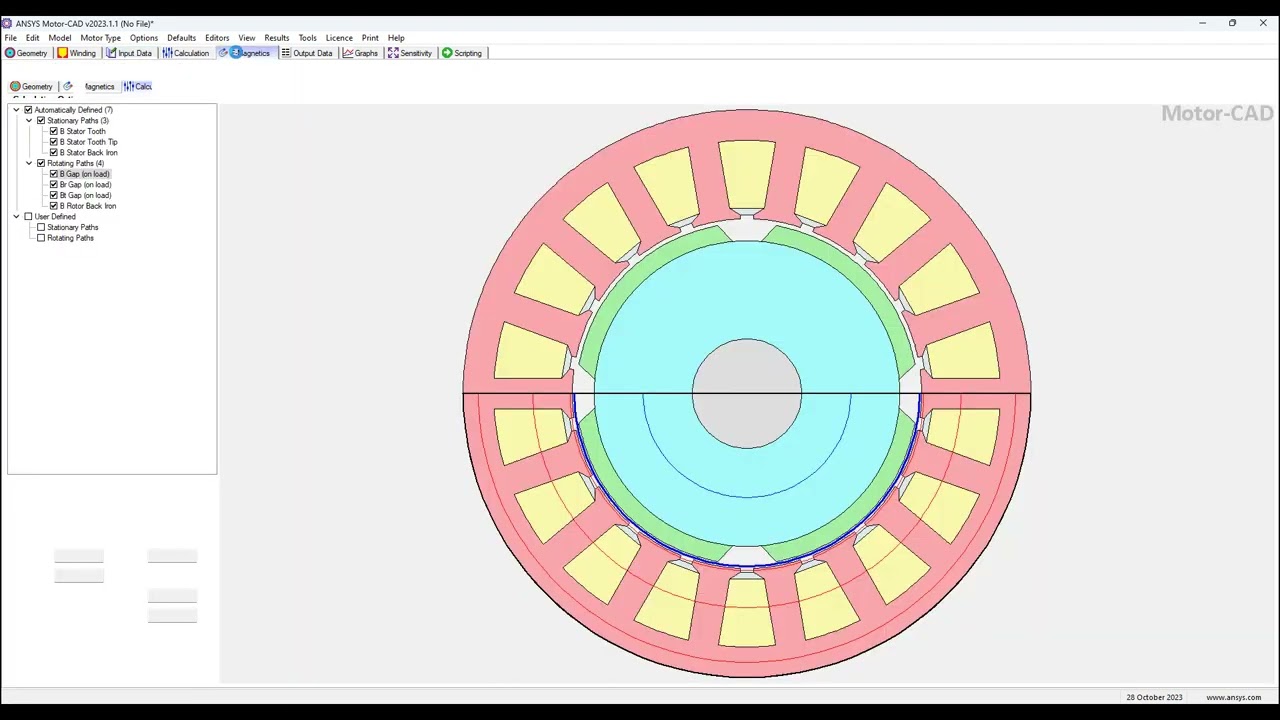The height and width of the screenshot is (720, 1280).
Task: Open the Edit menu
Action: (33, 38)
